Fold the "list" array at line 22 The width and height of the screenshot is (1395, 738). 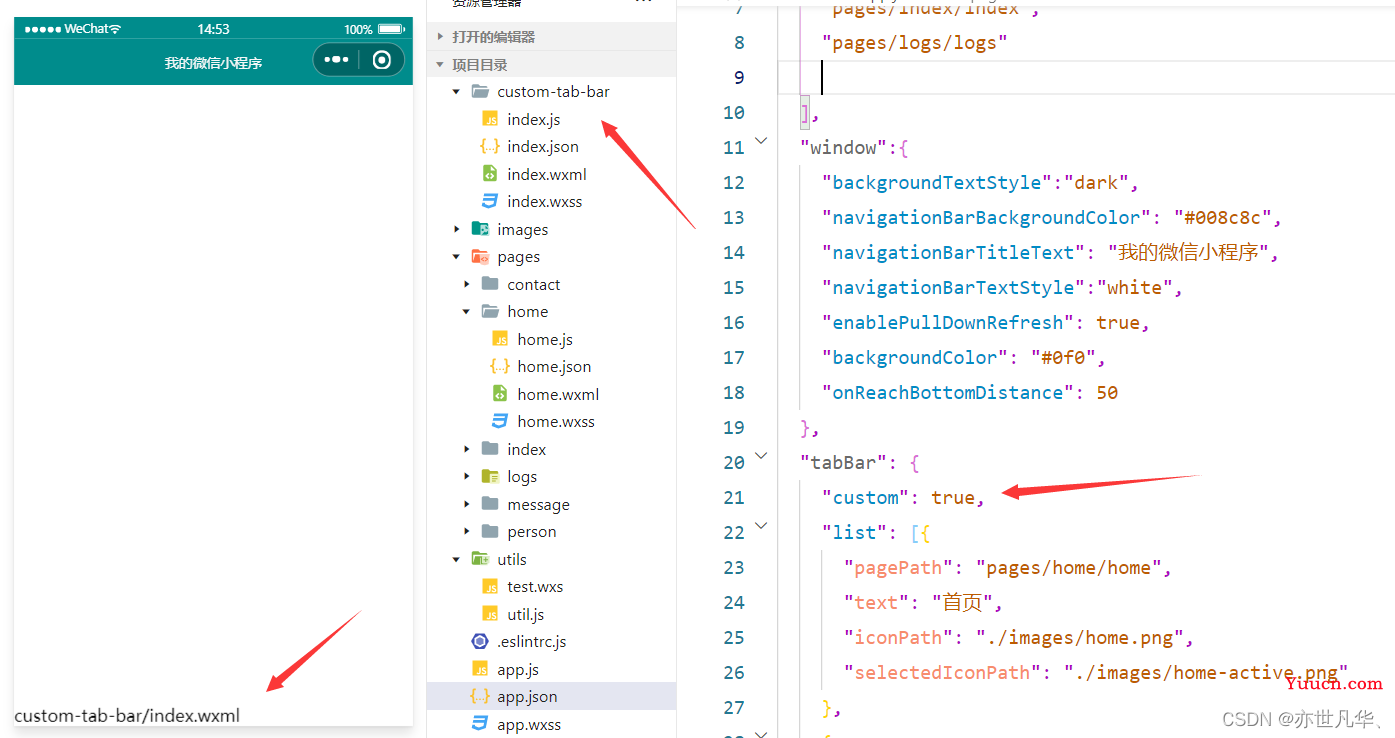tap(761, 526)
